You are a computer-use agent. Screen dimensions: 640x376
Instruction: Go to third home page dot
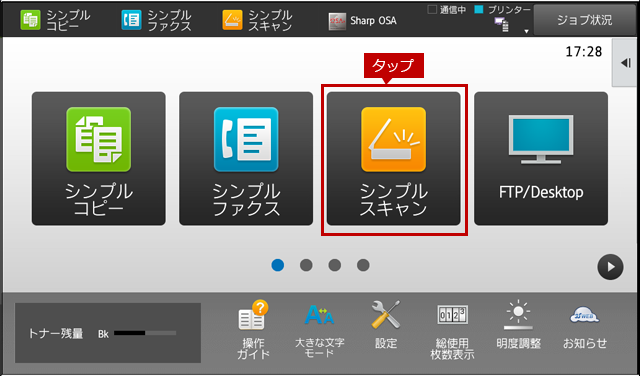point(335,265)
